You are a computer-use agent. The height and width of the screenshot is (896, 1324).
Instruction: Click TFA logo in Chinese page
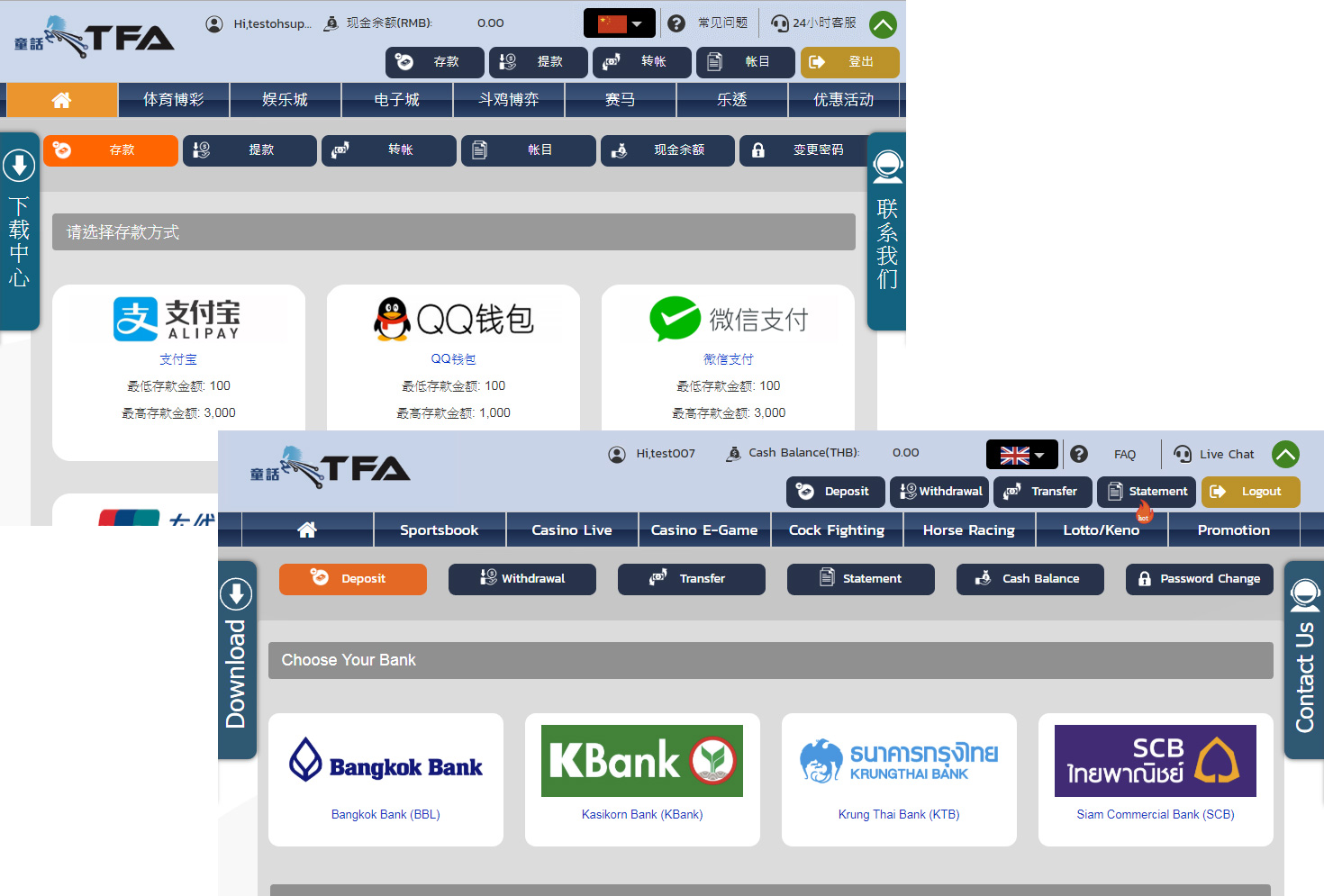click(95, 37)
